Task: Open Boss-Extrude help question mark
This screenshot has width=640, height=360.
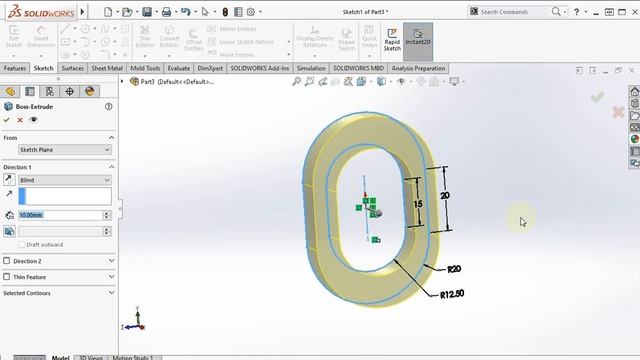Action: [109, 107]
